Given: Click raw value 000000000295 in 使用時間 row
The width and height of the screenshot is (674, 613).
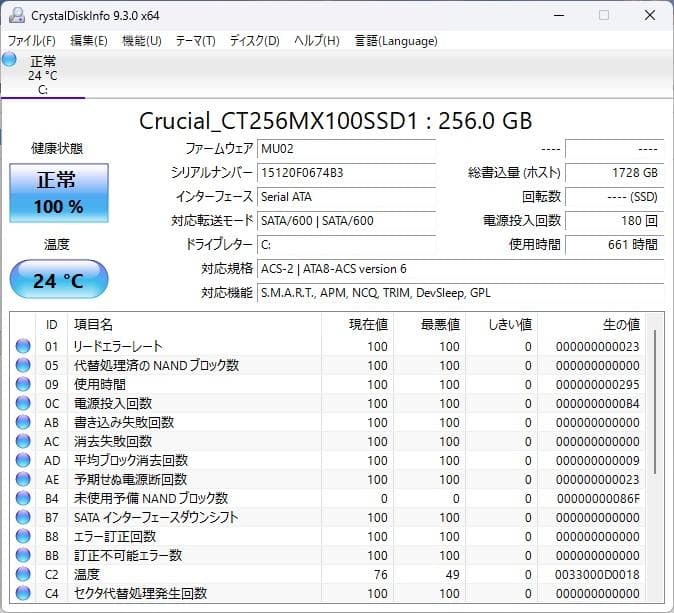Looking at the screenshot, I should point(597,384).
